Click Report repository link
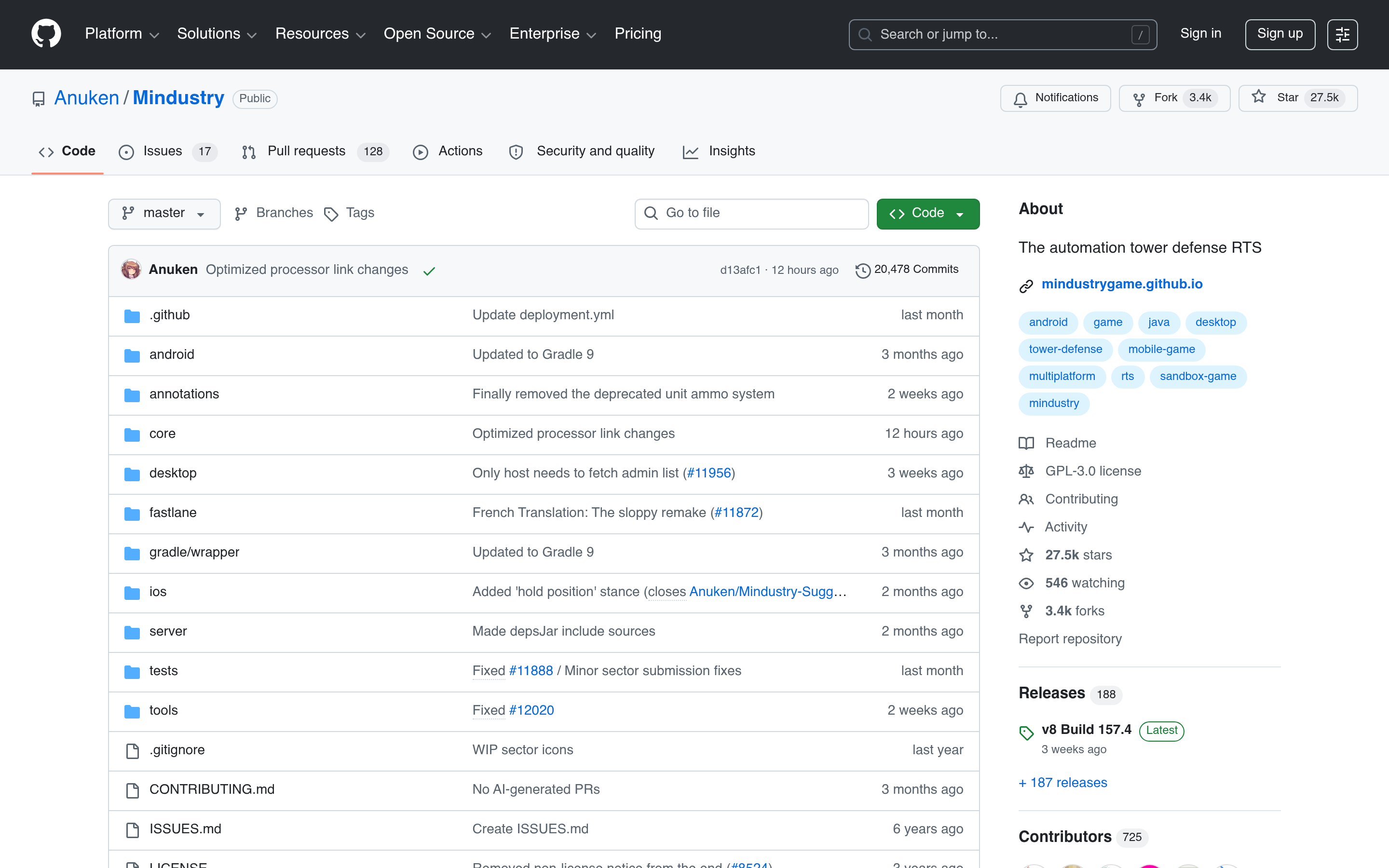This screenshot has height=868, width=1389. tap(1070, 639)
